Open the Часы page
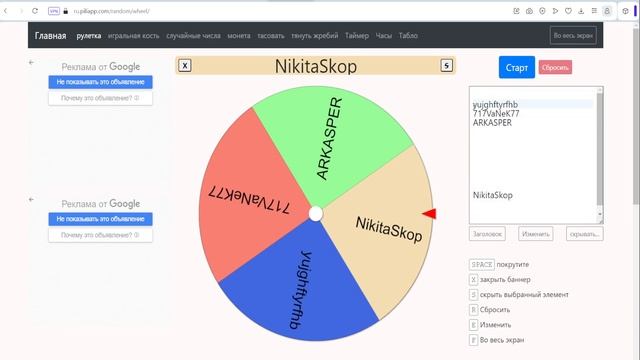 point(384,36)
